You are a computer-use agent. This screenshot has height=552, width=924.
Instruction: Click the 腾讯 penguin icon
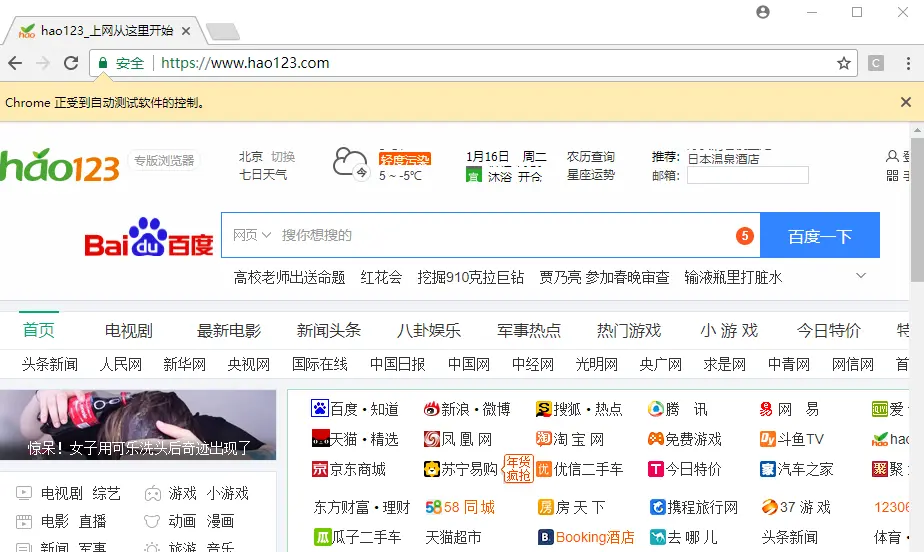pos(655,409)
